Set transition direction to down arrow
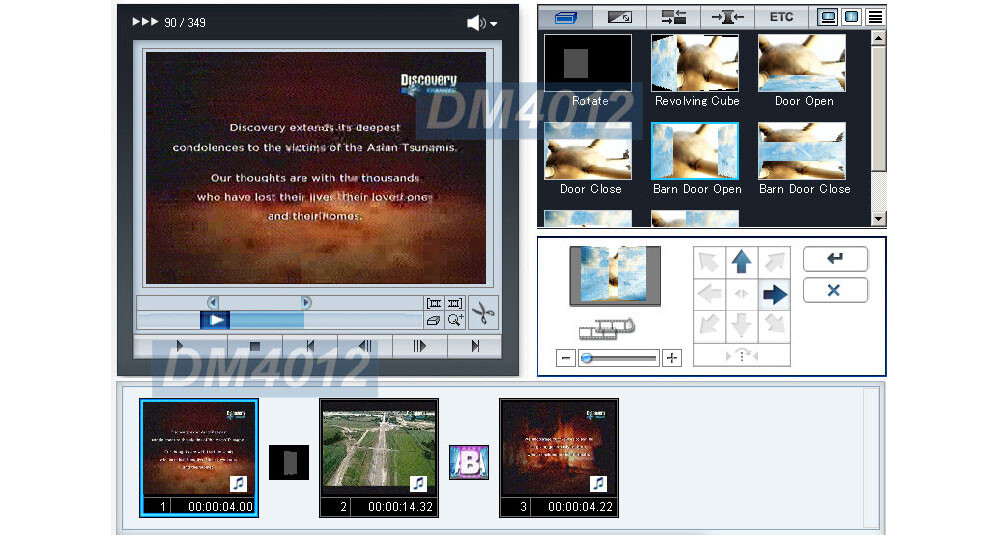This screenshot has width=1000, height=535. [x=741, y=325]
